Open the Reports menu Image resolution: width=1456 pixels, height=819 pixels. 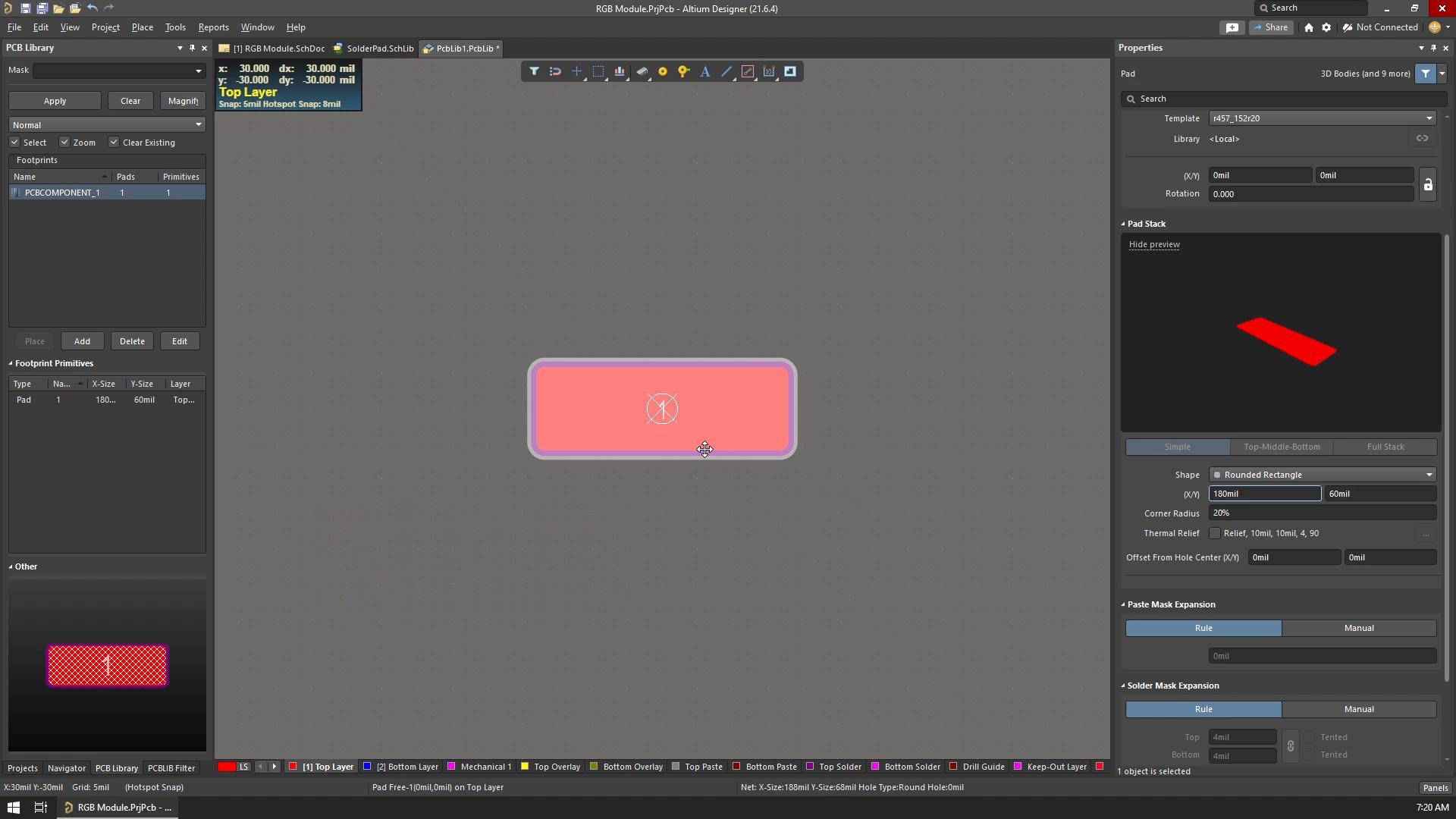coord(213,27)
